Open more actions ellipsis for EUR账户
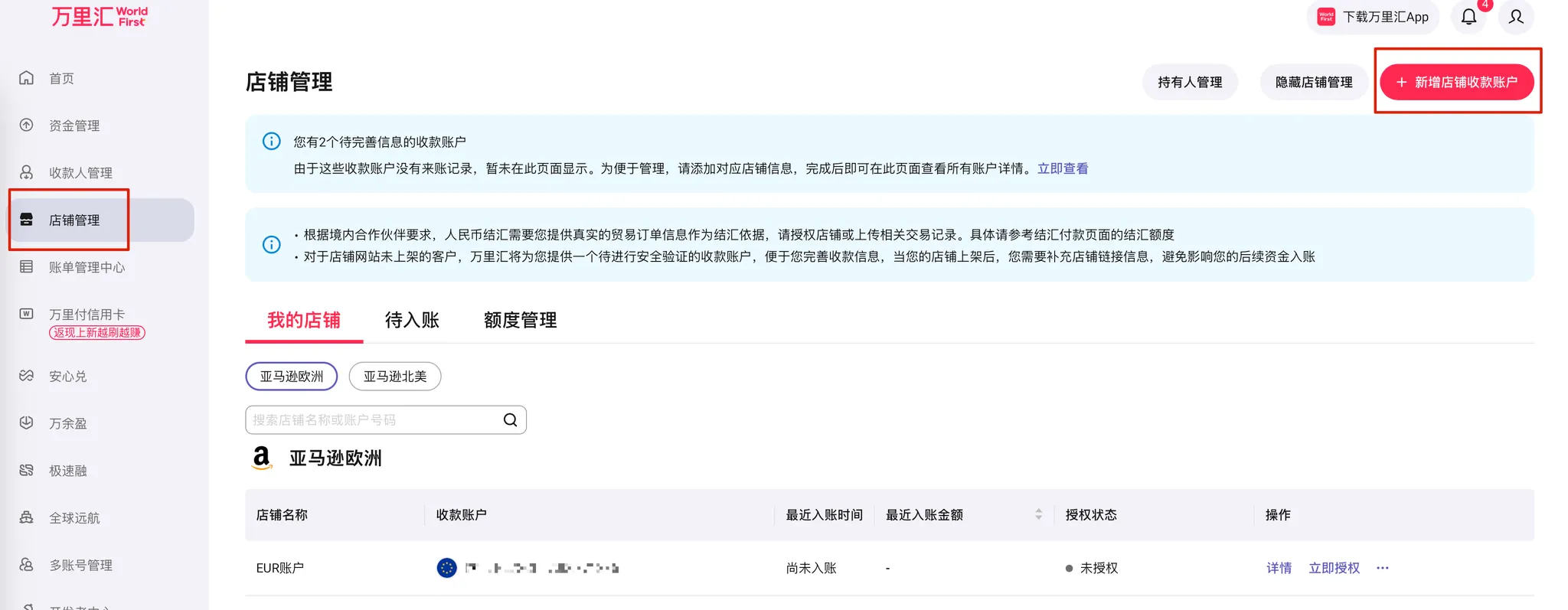This screenshot has height=610, width=1568. tap(1382, 568)
